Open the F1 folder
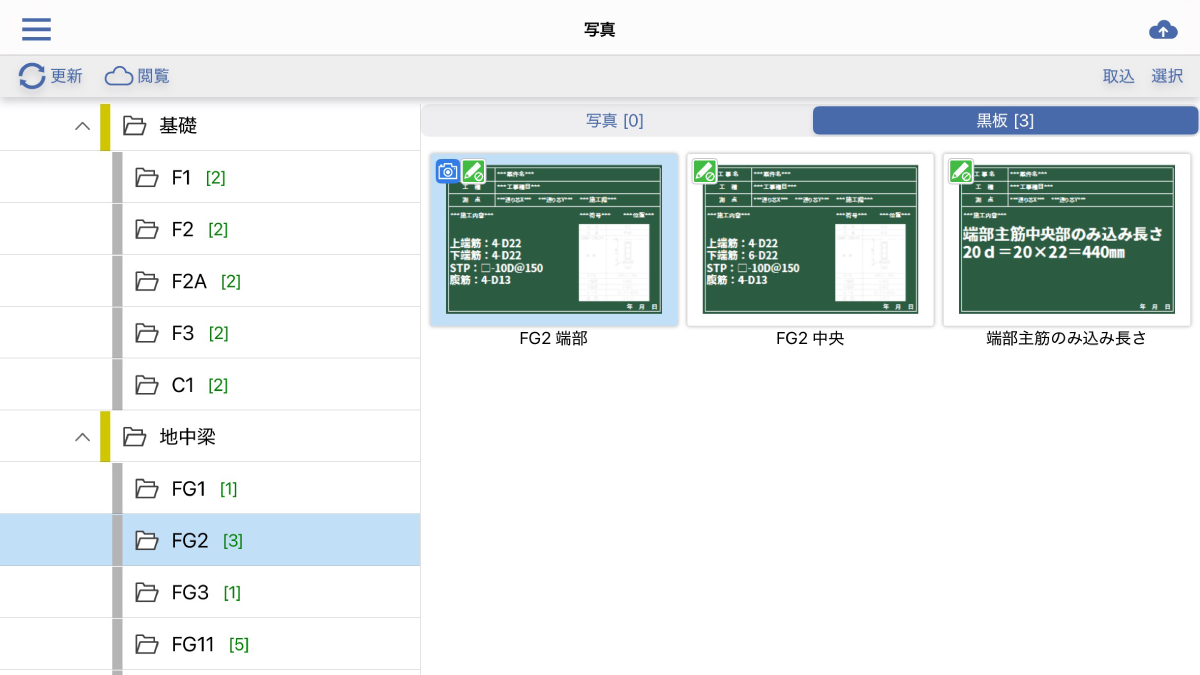Image resolution: width=1200 pixels, height=675 pixels. (181, 178)
